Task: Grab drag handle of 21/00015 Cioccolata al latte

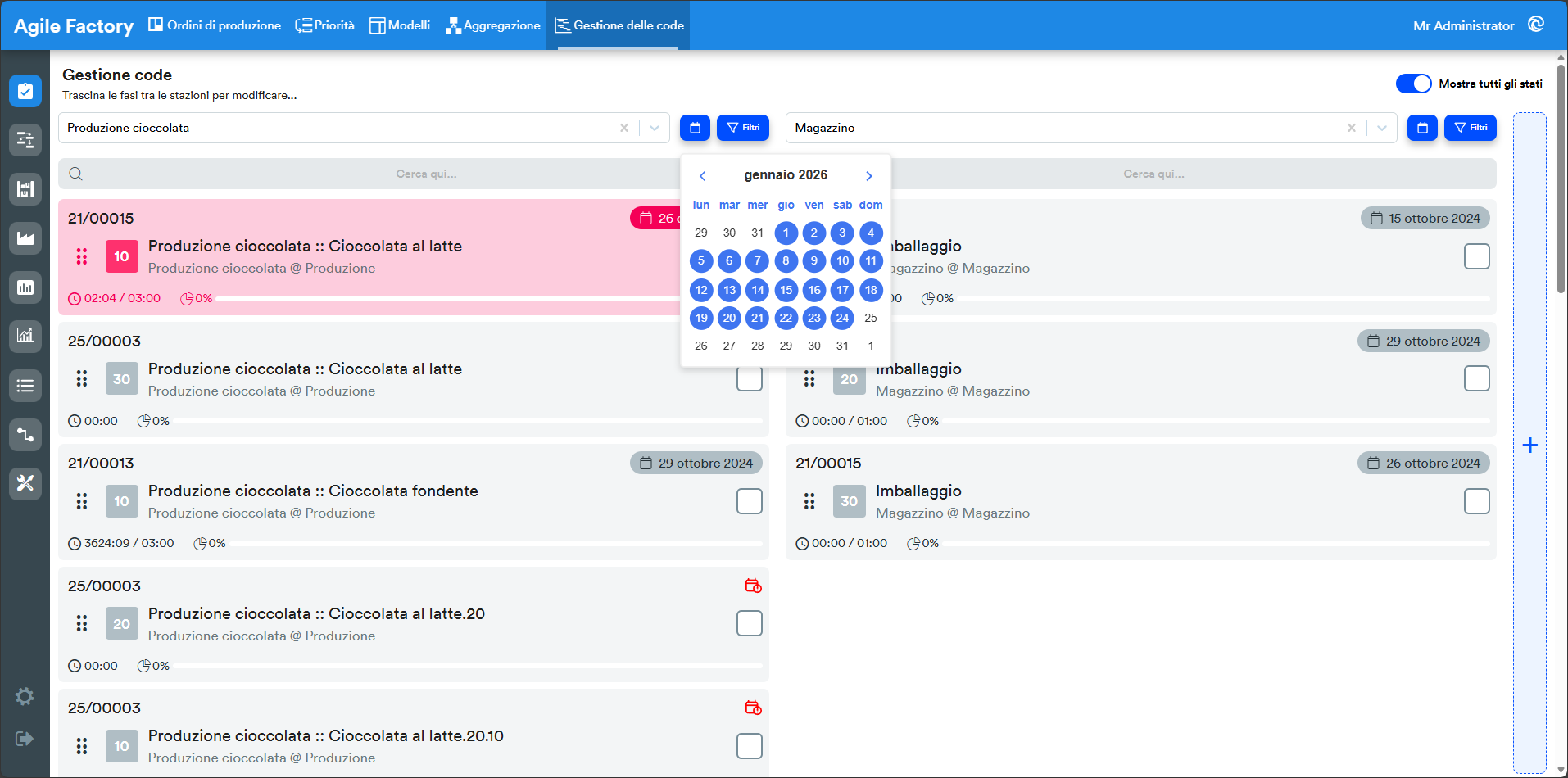Action: 82,256
